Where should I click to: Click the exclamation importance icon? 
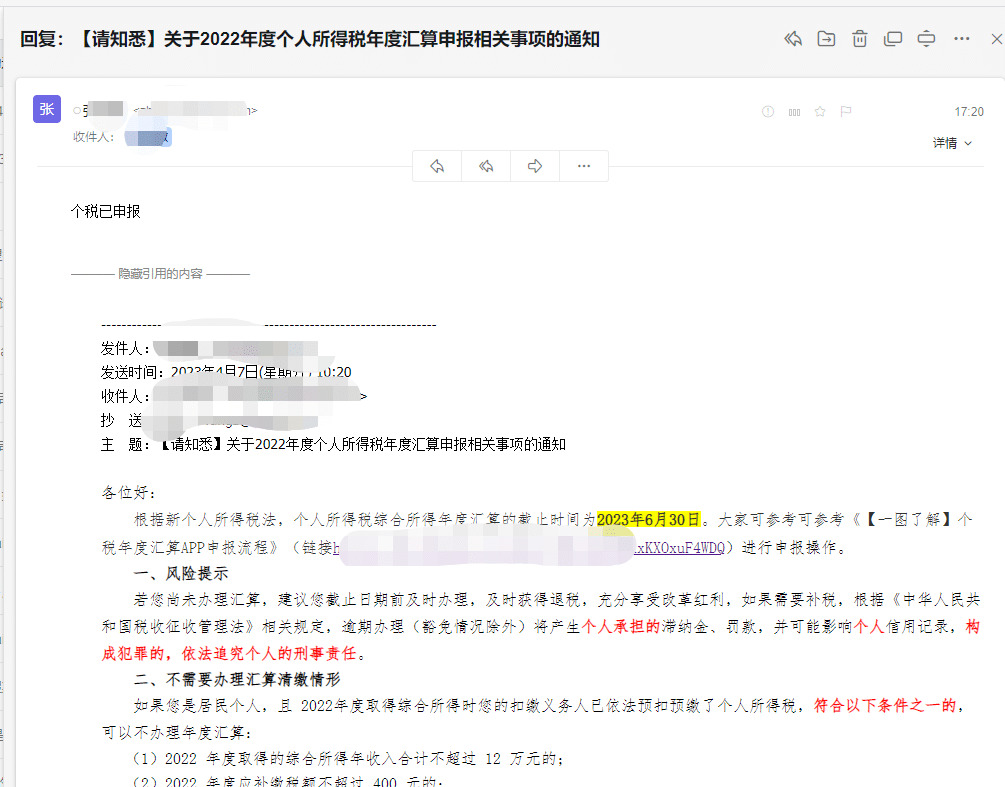(768, 112)
